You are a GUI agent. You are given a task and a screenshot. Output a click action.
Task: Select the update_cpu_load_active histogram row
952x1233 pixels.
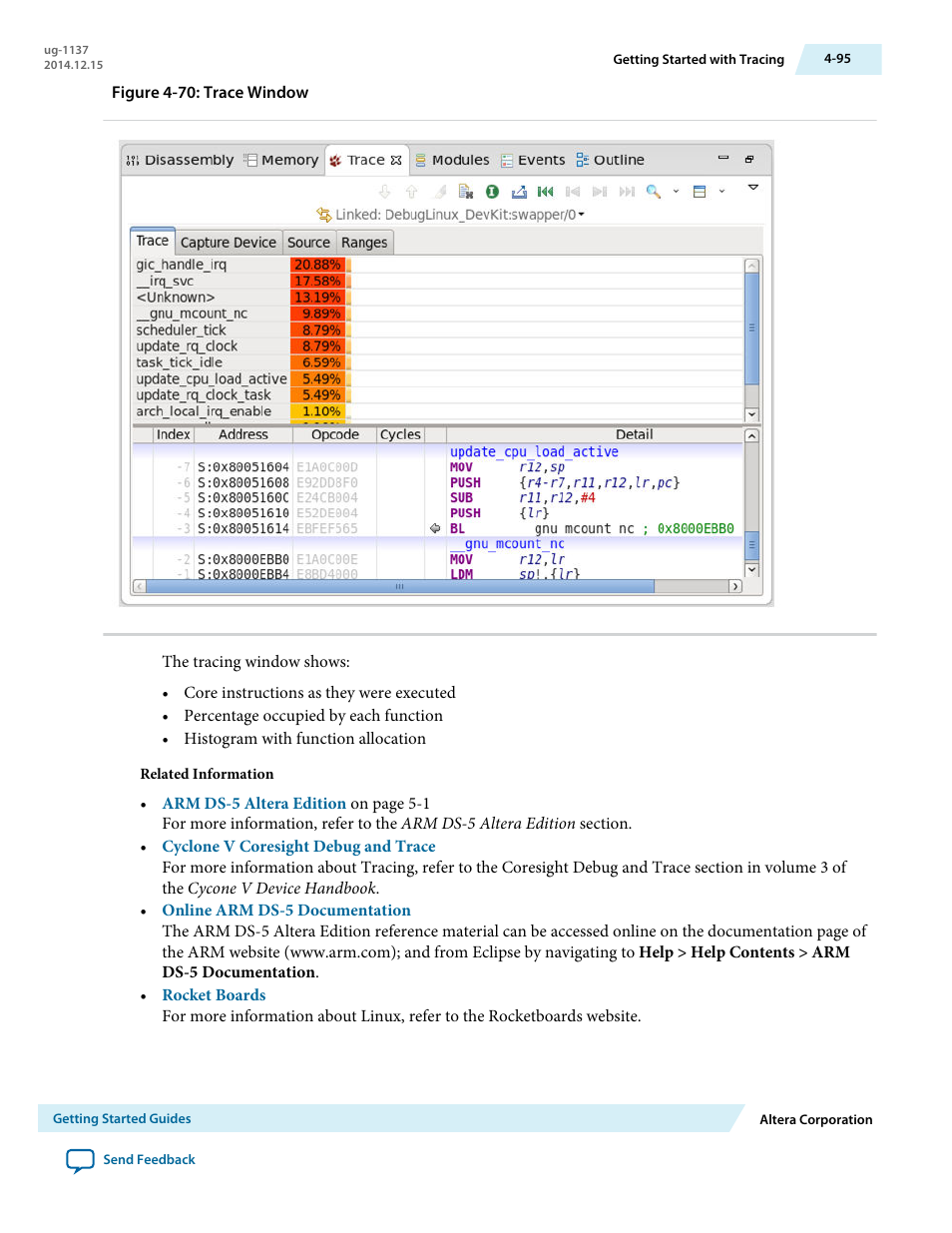[438, 379]
